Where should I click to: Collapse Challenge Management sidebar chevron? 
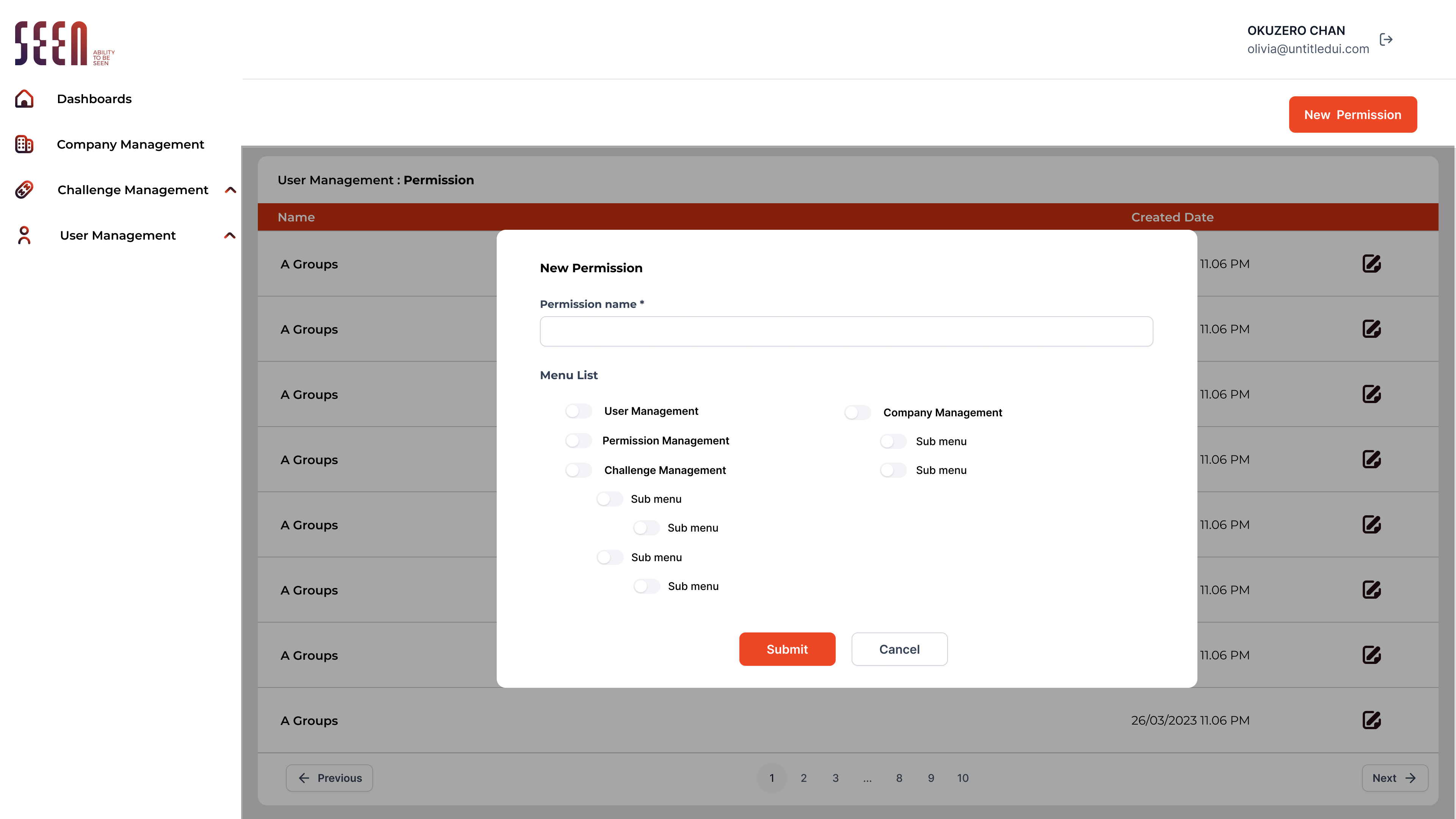[x=230, y=190]
